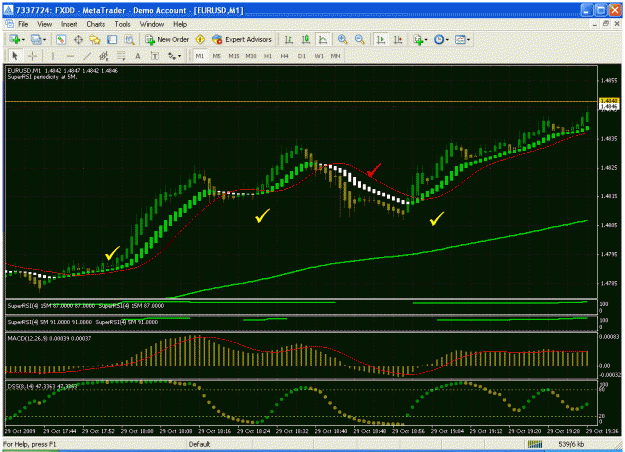Open the Window menu
The height and width of the screenshot is (452, 625).
click(x=152, y=24)
